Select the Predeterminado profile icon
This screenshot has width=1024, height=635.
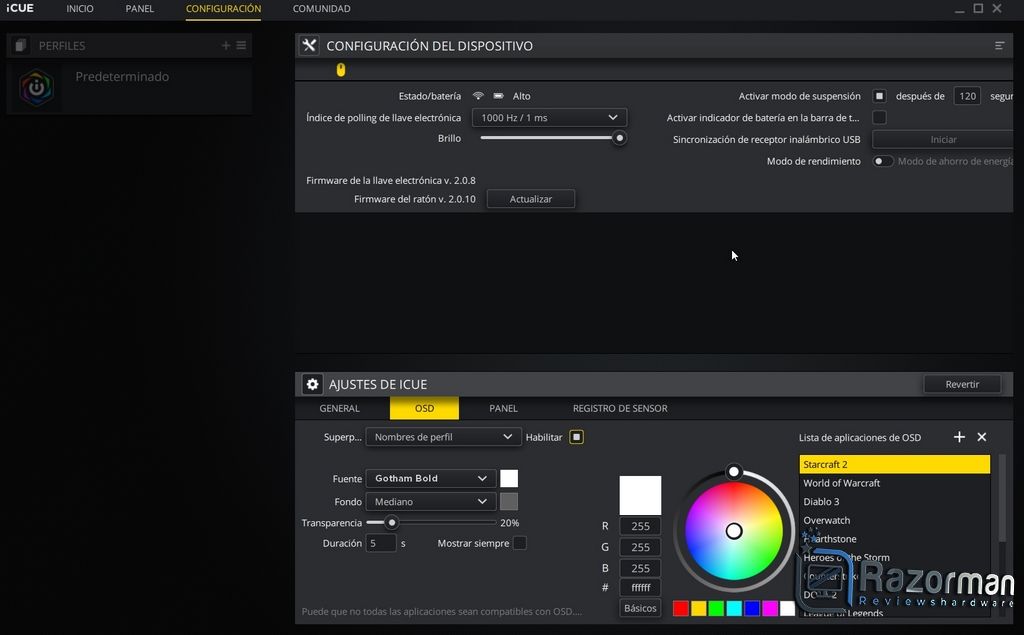click(36, 88)
